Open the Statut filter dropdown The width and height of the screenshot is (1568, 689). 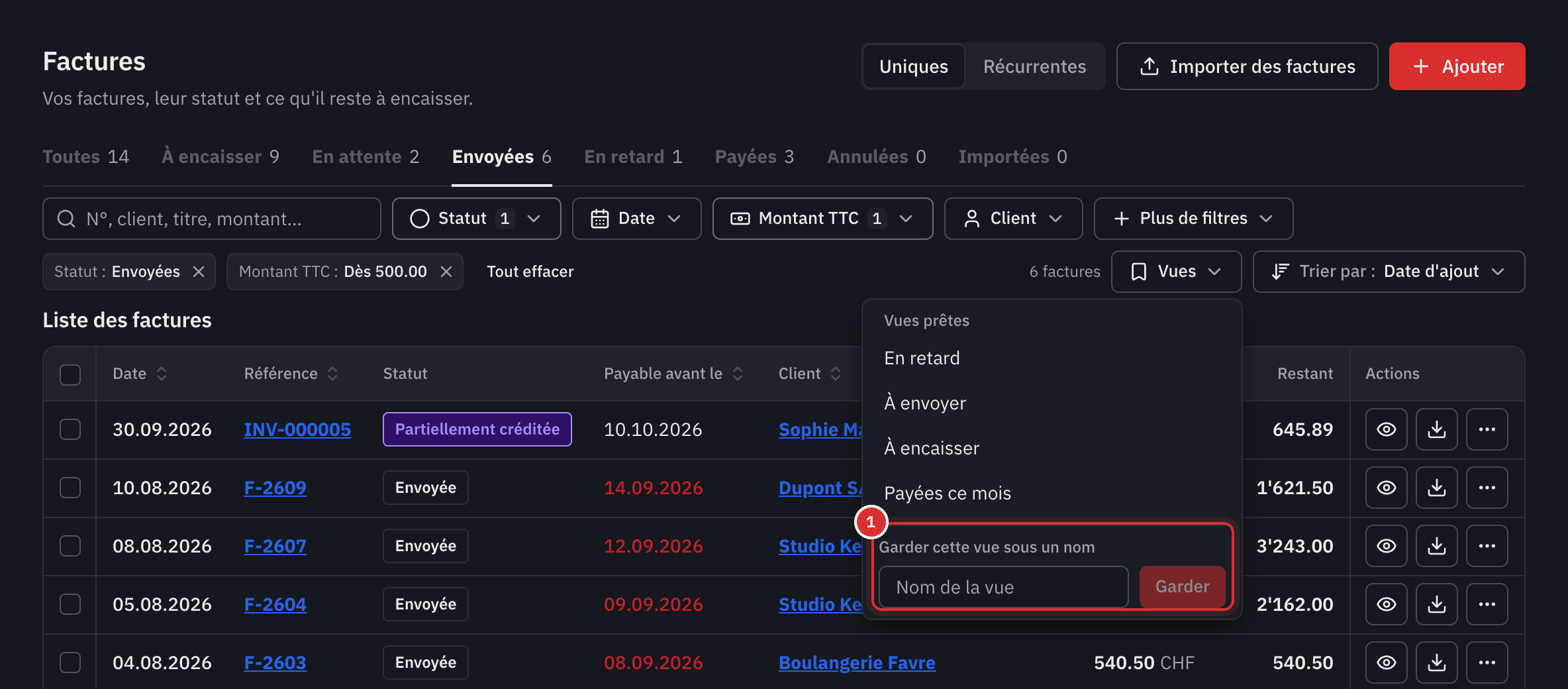coord(476,219)
